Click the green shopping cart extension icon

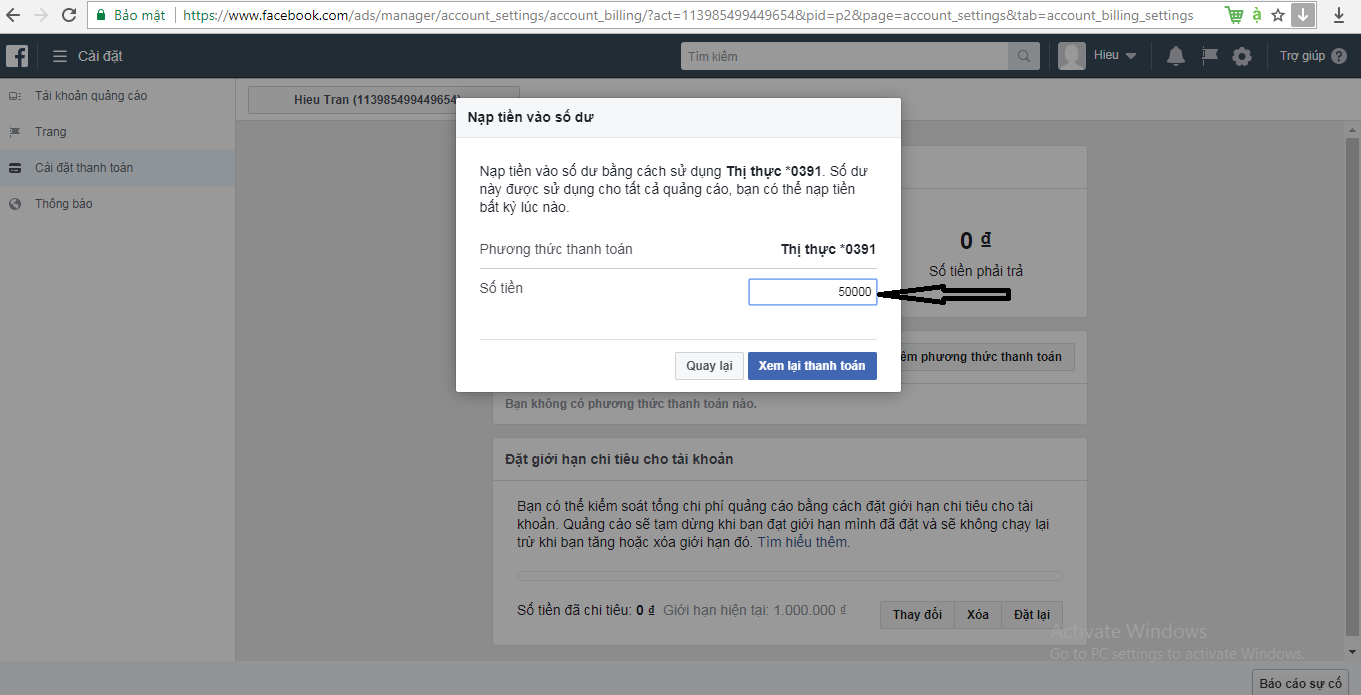pyautogui.click(x=1235, y=16)
